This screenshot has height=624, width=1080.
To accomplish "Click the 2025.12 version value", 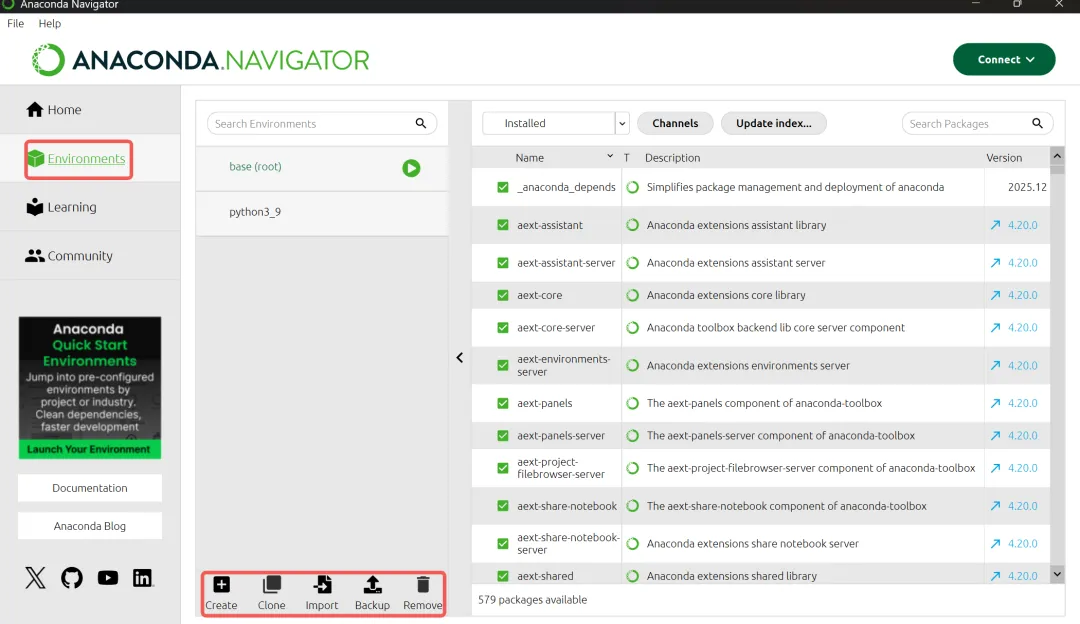I will pos(1027,187).
